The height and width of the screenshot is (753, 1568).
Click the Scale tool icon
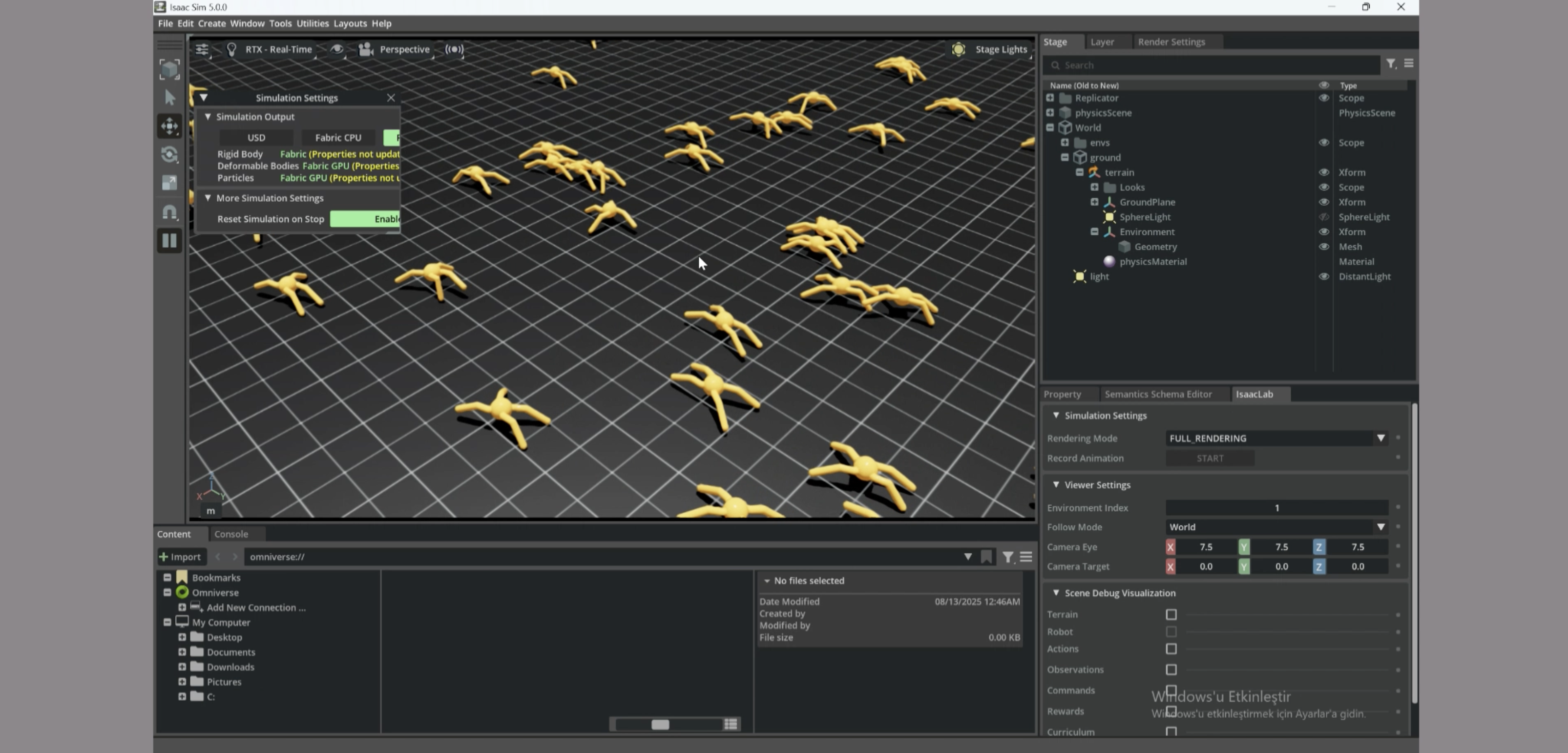[x=169, y=183]
